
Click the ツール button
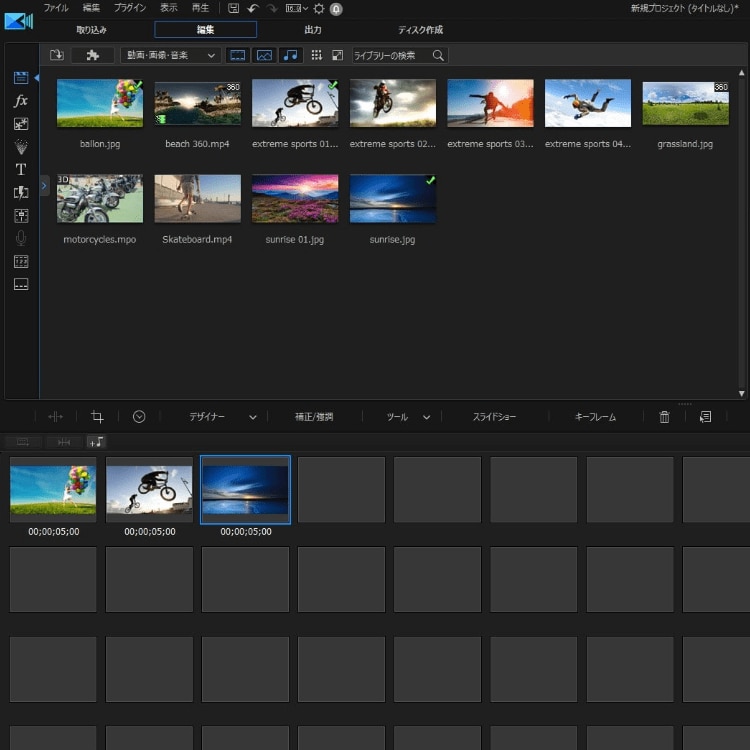tap(397, 417)
